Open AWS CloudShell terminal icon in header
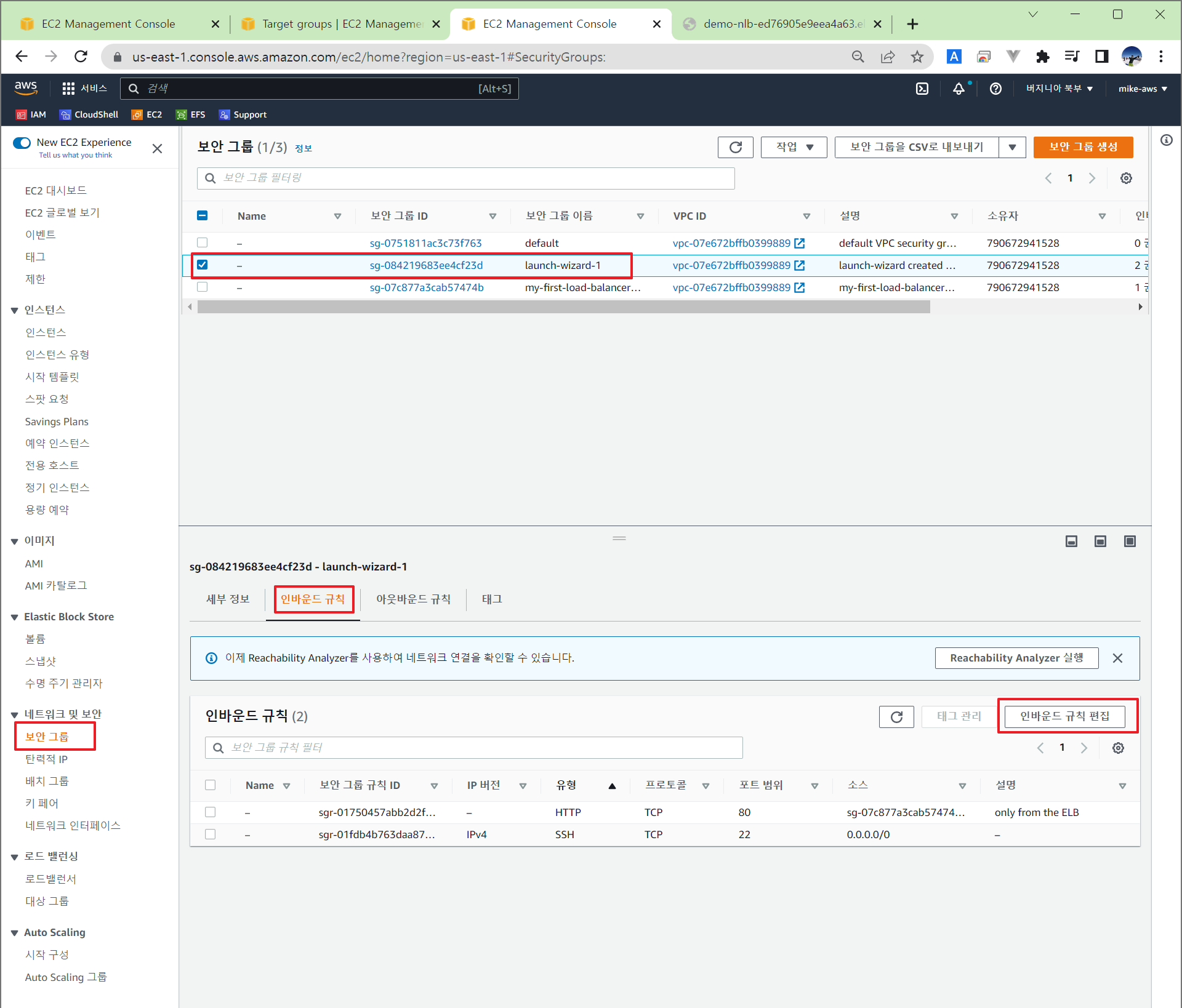Screen dimensions: 1182x1008 [x=922, y=89]
